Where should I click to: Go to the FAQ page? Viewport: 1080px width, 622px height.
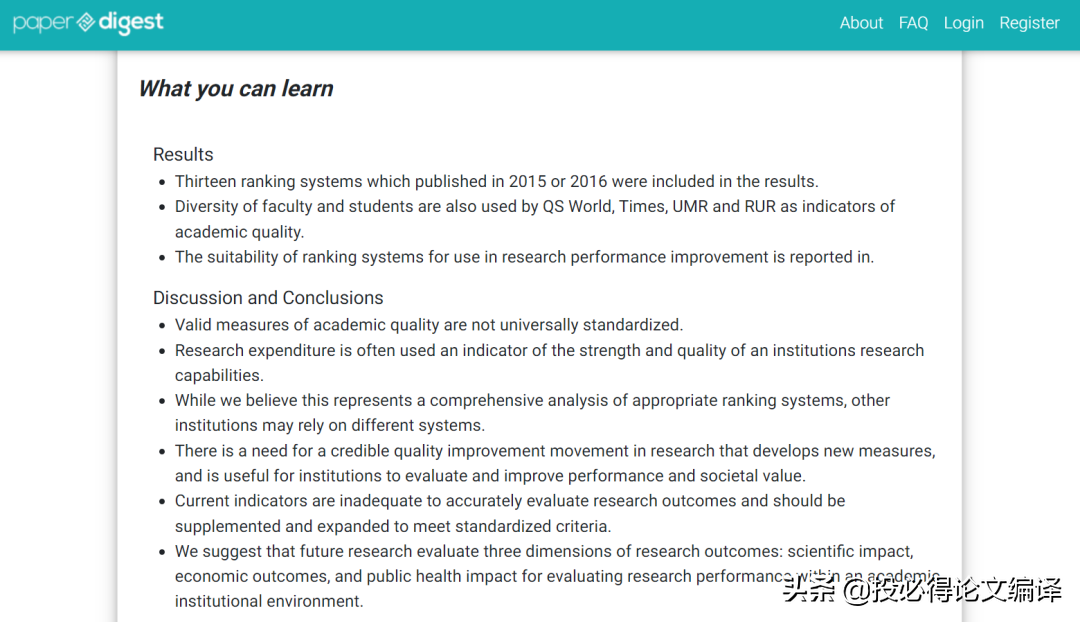coord(913,23)
